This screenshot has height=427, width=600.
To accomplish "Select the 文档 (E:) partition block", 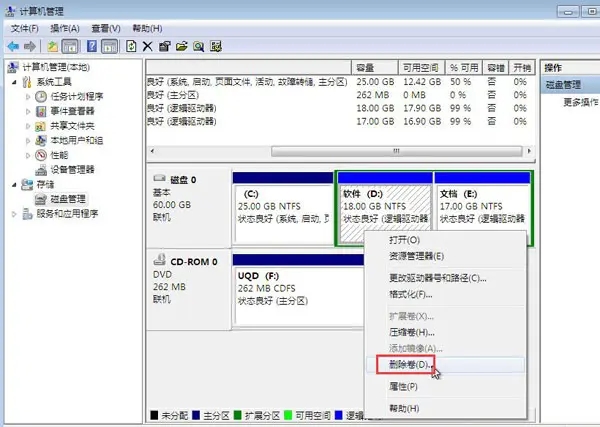I will point(482,208).
